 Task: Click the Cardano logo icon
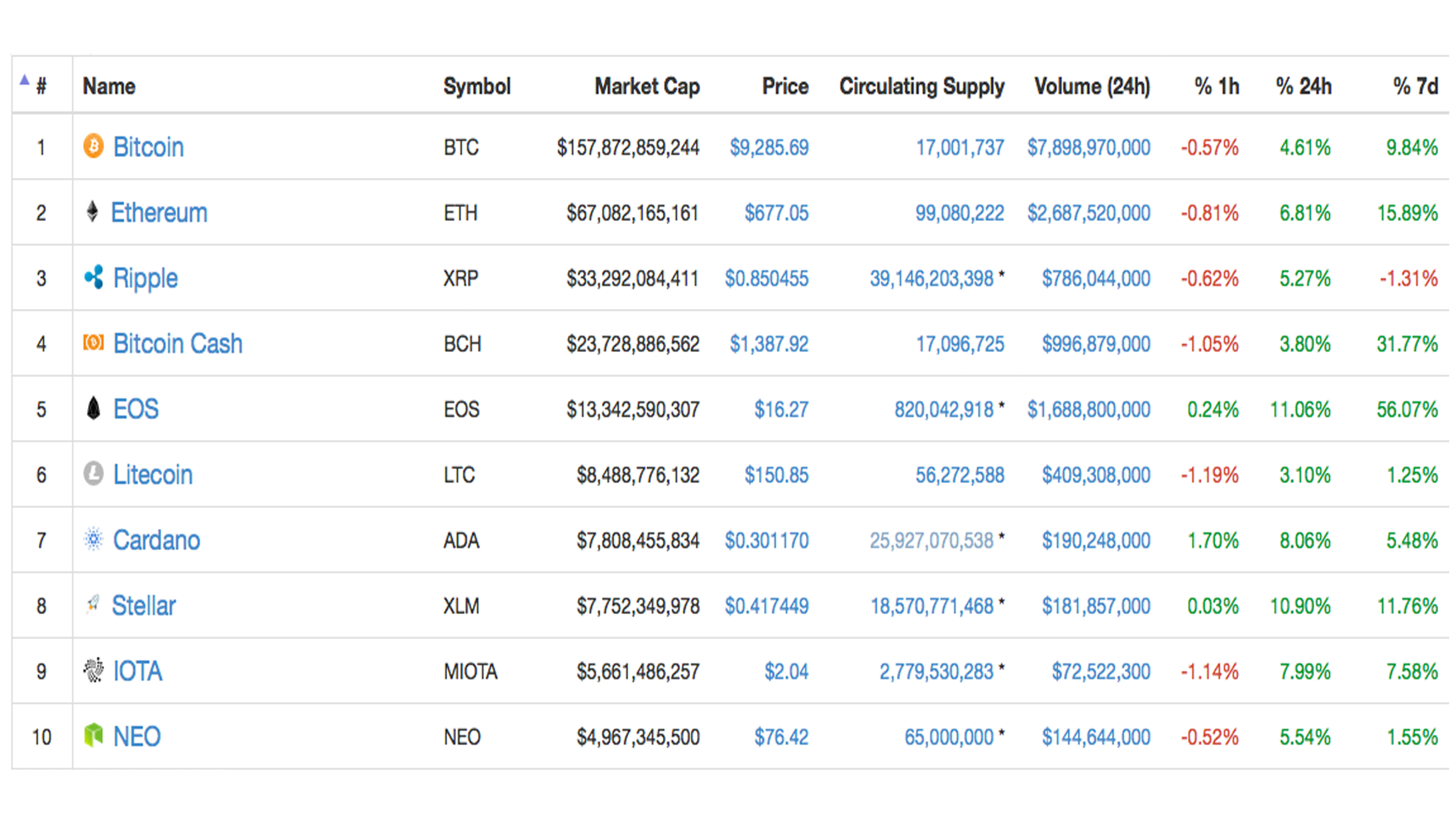[93, 539]
